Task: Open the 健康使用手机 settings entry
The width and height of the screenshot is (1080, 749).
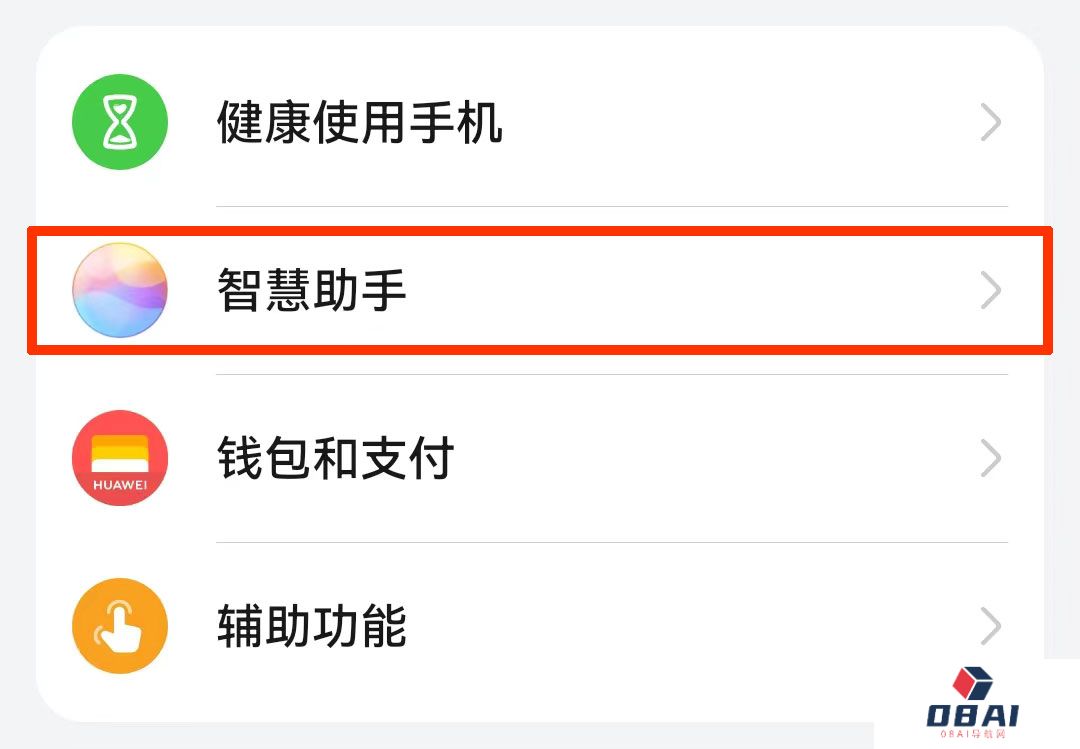Action: click(360, 122)
